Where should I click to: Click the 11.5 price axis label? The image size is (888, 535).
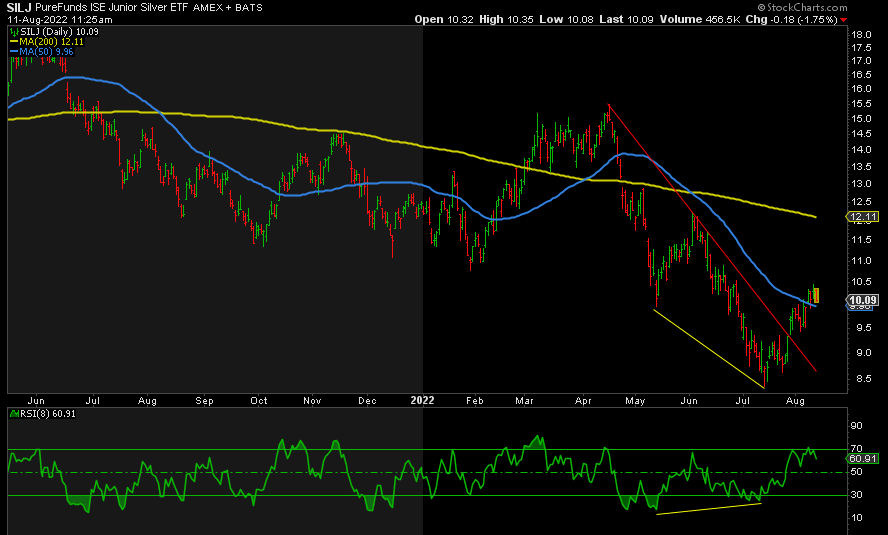click(x=861, y=240)
